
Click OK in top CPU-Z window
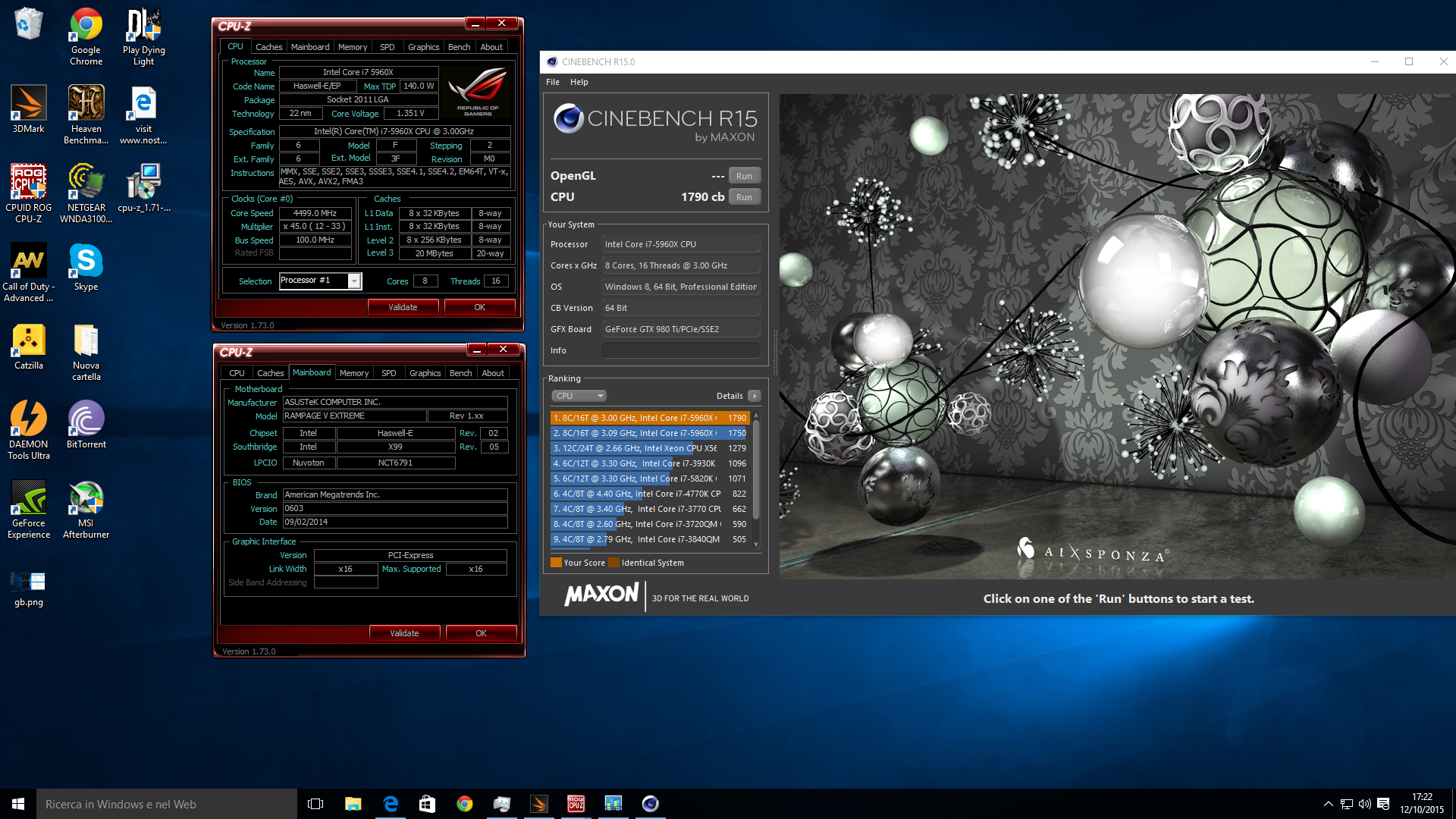(x=479, y=307)
